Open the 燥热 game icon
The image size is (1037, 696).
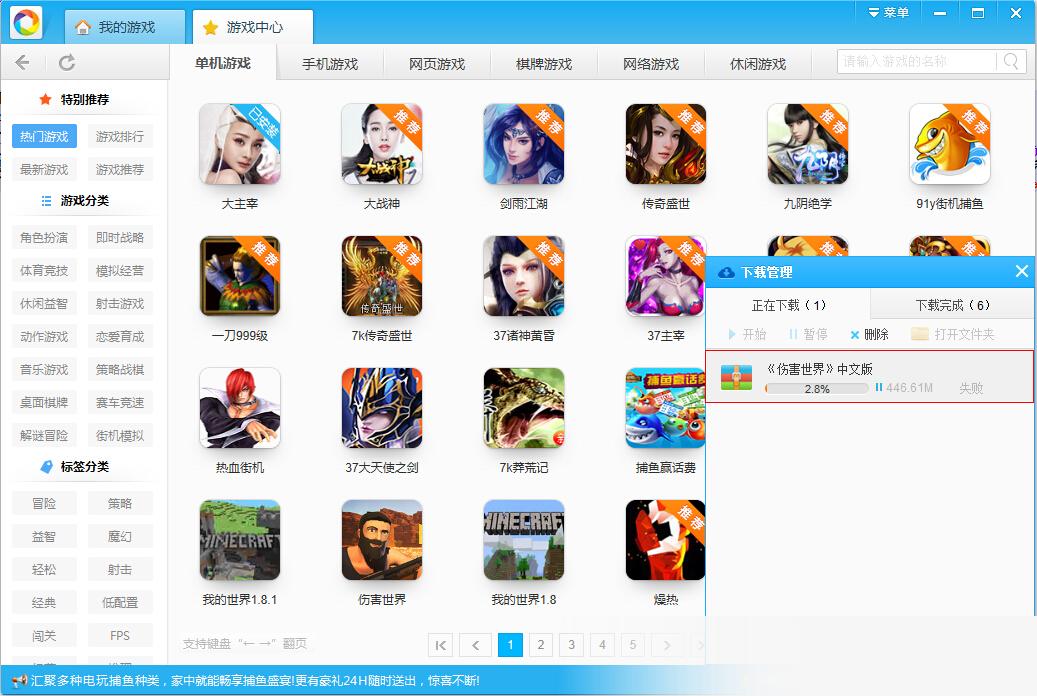point(665,540)
